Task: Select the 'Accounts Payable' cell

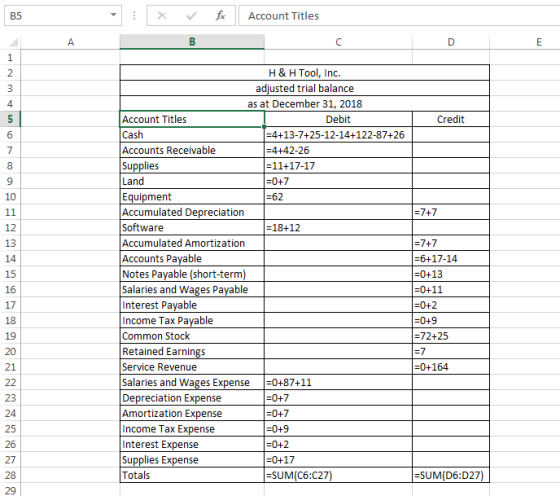Action: [192, 259]
